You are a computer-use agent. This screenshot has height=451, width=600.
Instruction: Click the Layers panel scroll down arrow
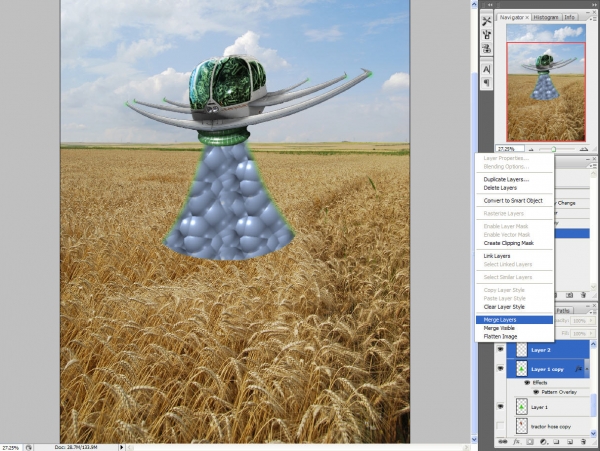click(x=593, y=433)
